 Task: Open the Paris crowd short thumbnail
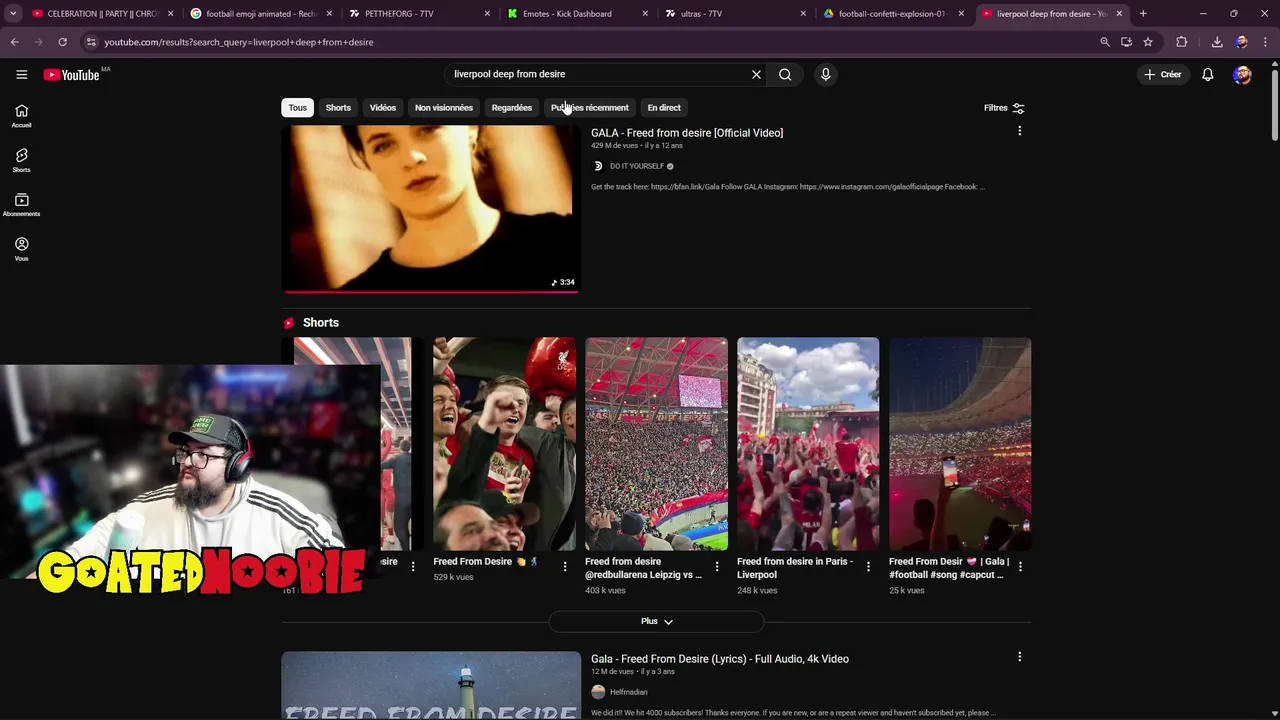tap(808, 444)
